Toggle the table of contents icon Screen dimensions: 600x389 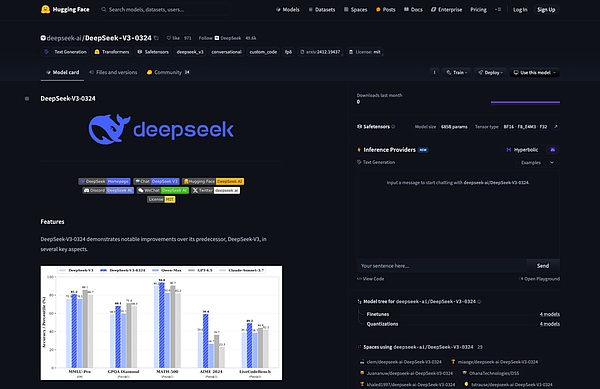pyautogui.click(x=27, y=99)
